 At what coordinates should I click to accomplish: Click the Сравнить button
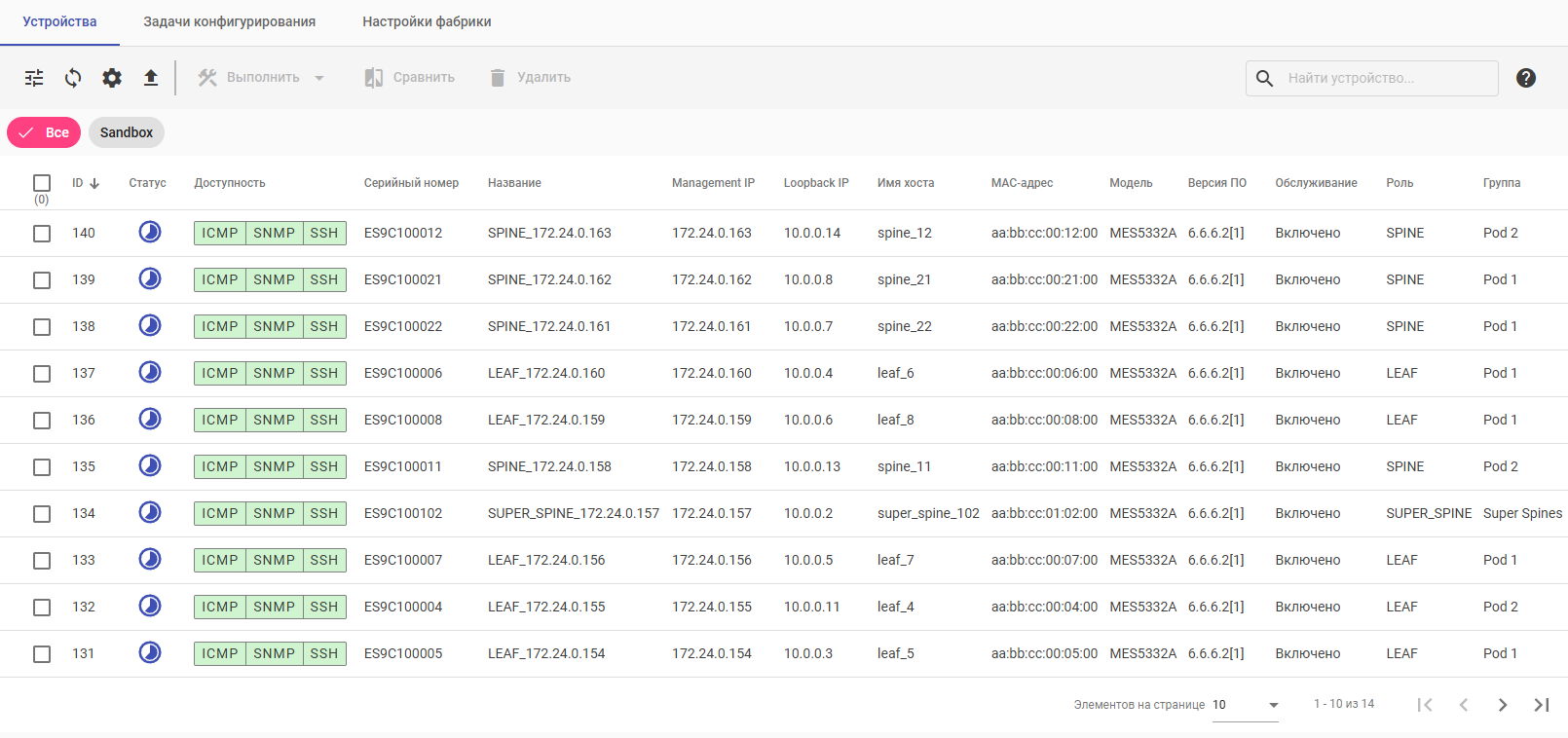(x=410, y=78)
